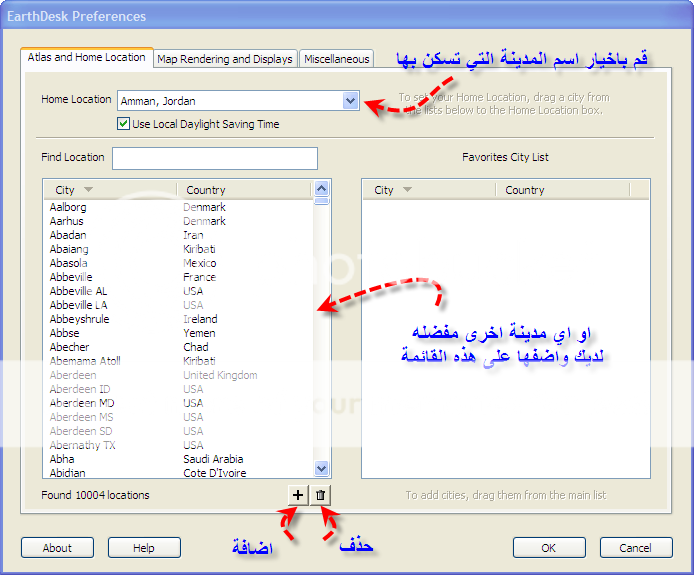Image resolution: width=694 pixels, height=575 pixels.
Task: Sort locations by City column arrow
Action: [x=88, y=190]
